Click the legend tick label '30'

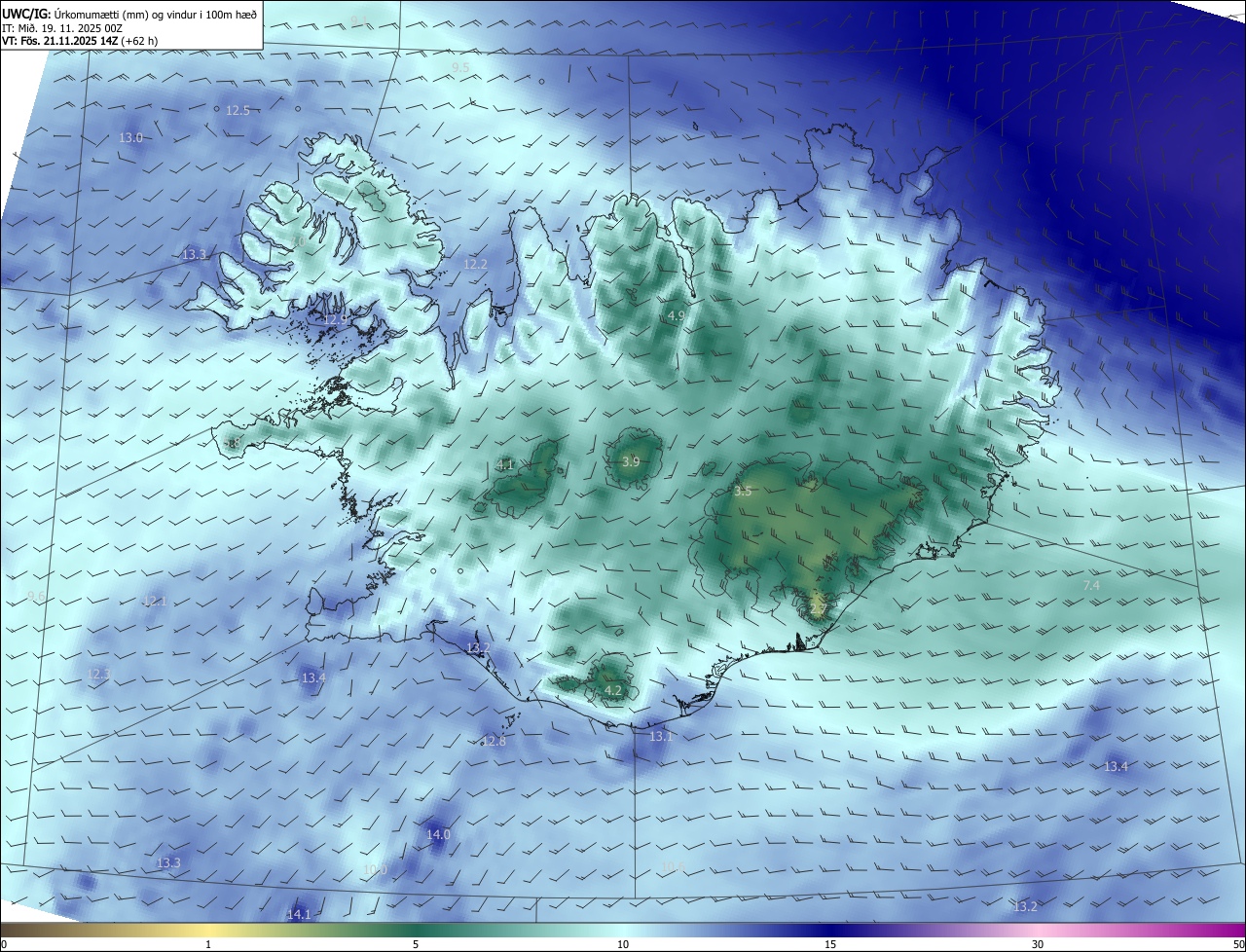1038,944
